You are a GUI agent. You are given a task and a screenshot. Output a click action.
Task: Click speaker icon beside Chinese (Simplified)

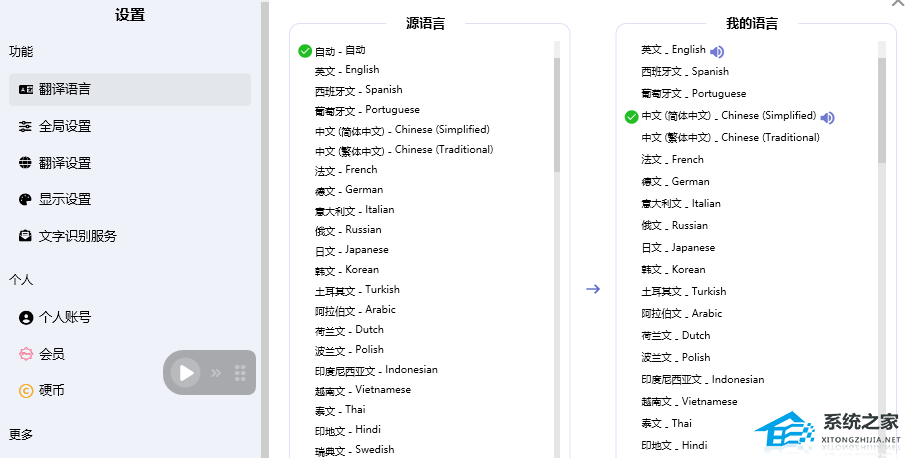click(827, 117)
